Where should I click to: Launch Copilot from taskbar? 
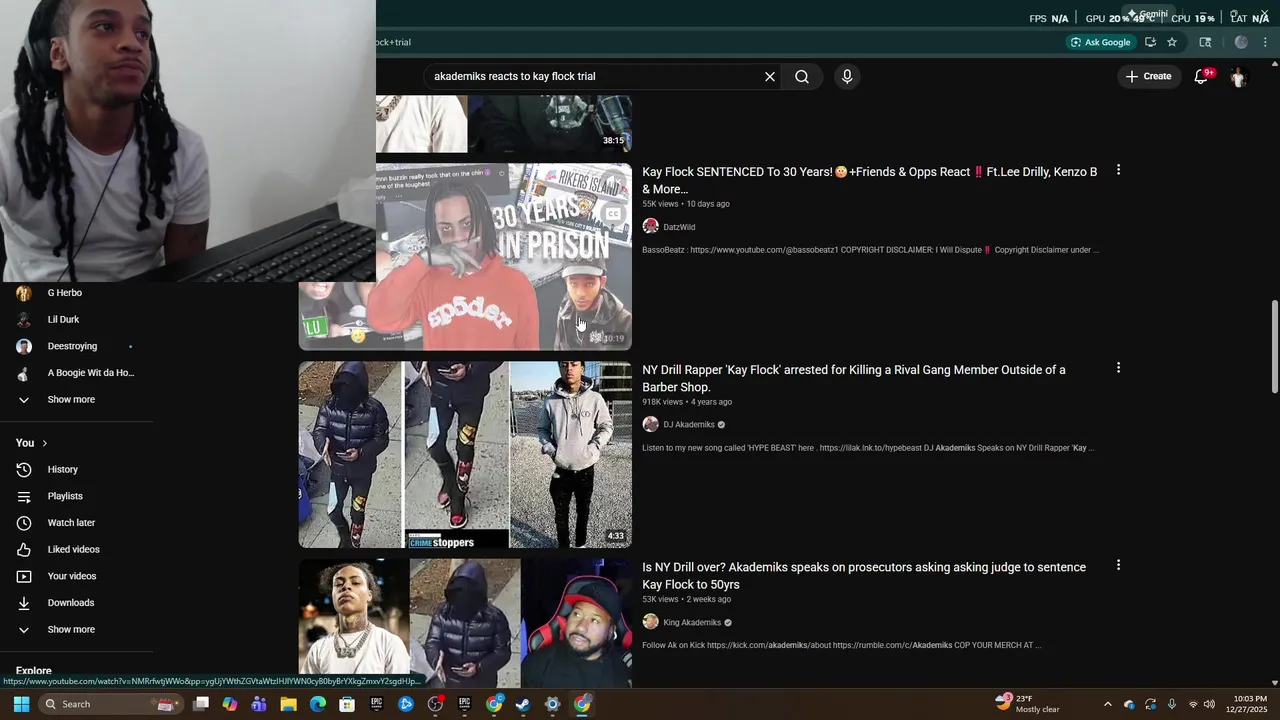point(230,704)
